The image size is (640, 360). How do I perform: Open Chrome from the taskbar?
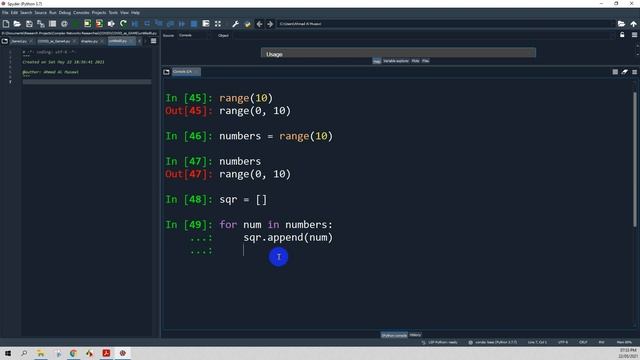coord(73,353)
